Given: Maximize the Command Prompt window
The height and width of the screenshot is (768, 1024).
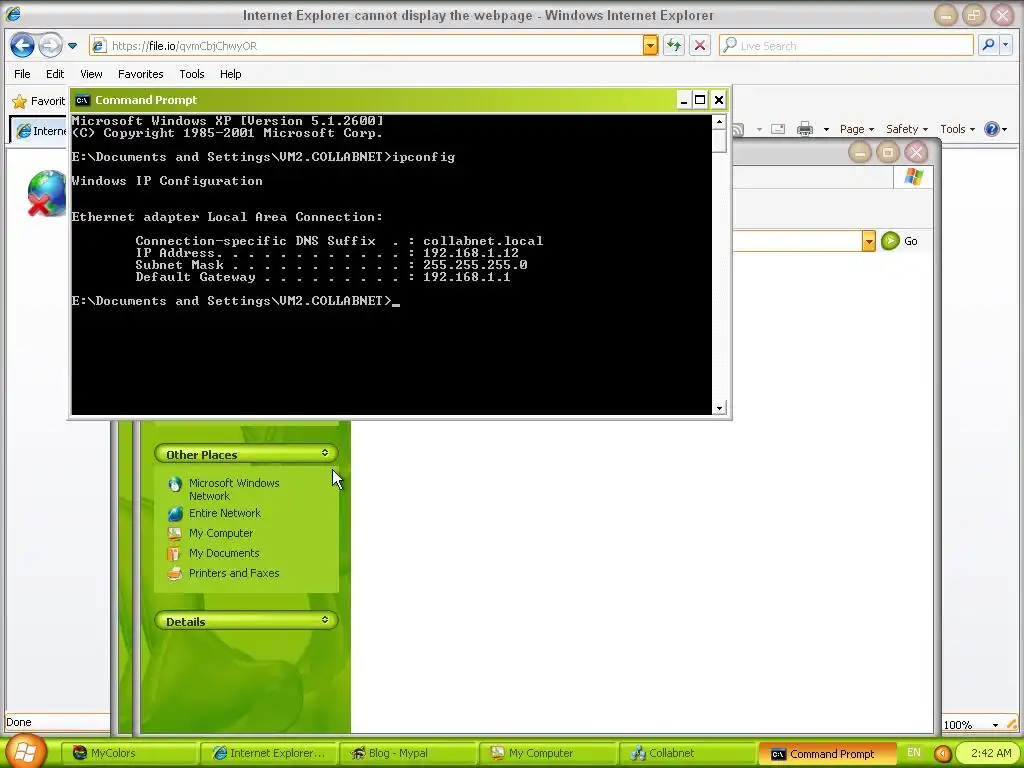Looking at the screenshot, I should [700, 100].
